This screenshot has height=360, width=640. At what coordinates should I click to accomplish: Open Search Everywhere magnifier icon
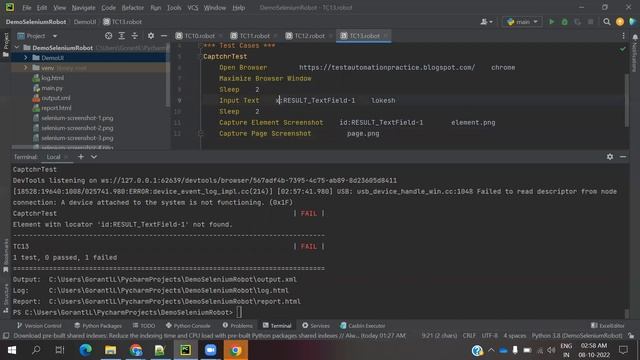[x=607, y=22]
